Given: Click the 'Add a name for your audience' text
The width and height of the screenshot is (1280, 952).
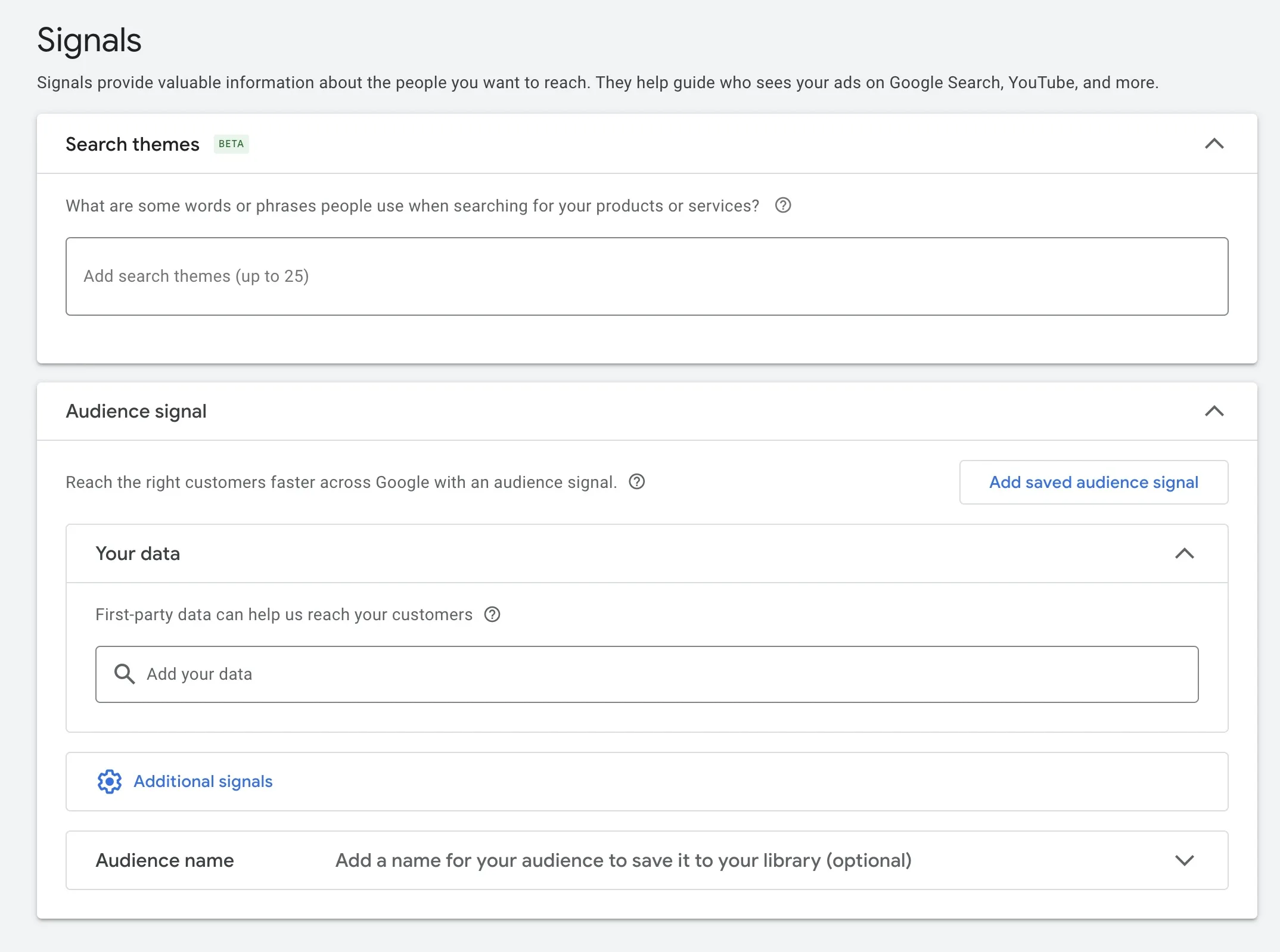Looking at the screenshot, I should coord(623,860).
